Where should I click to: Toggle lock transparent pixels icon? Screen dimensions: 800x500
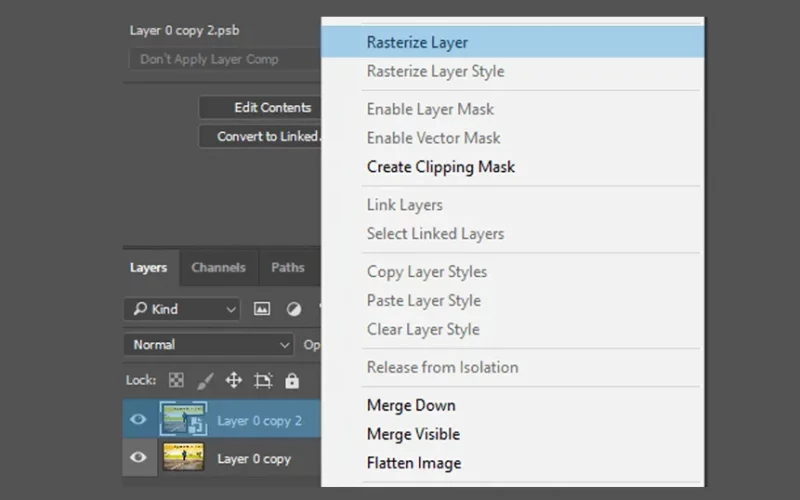pyautogui.click(x=176, y=380)
